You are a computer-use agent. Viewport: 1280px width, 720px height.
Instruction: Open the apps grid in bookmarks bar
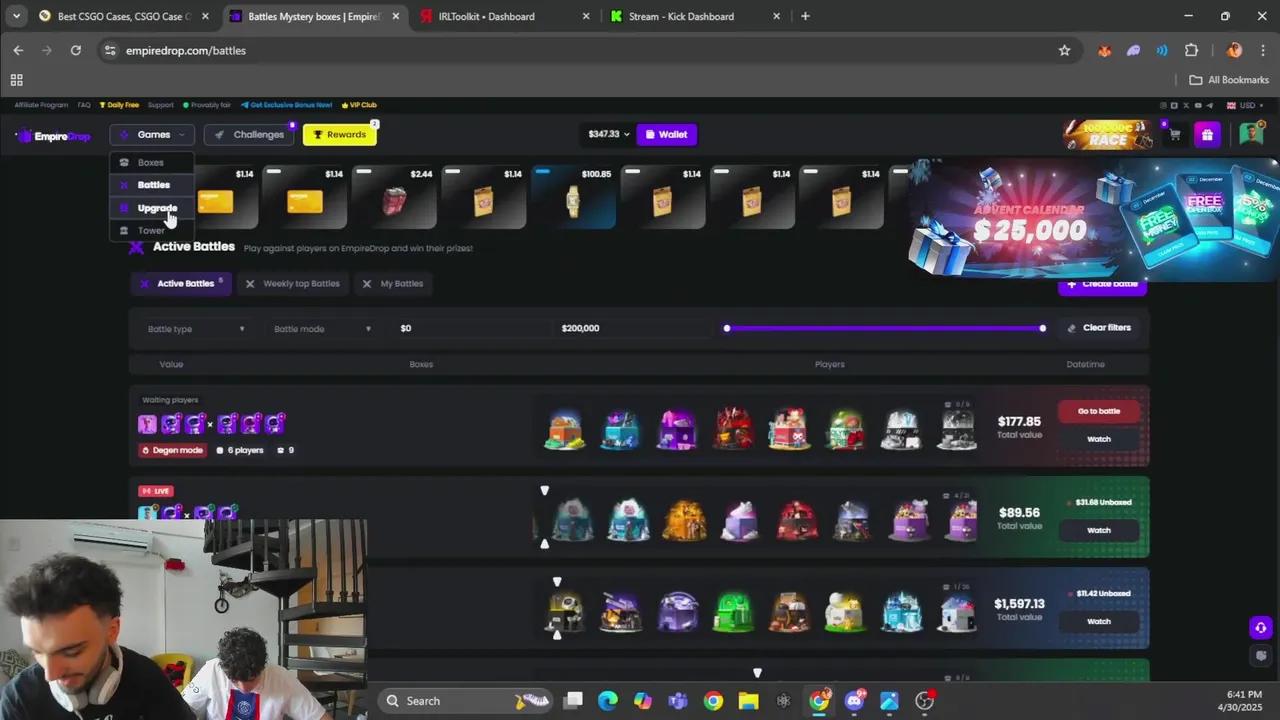point(16,80)
